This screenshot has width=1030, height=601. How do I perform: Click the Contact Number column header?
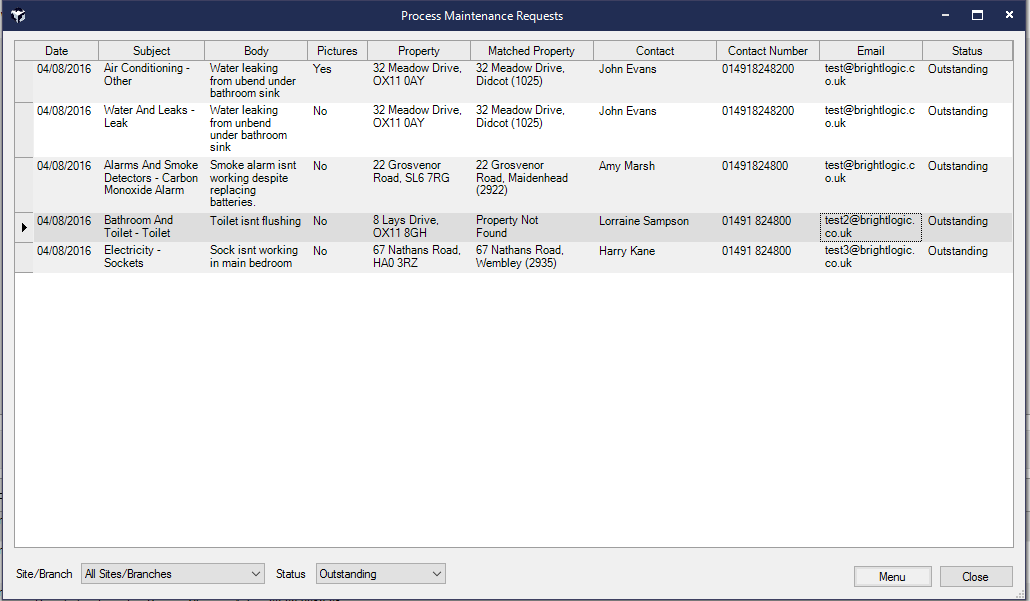click(767, 51)
